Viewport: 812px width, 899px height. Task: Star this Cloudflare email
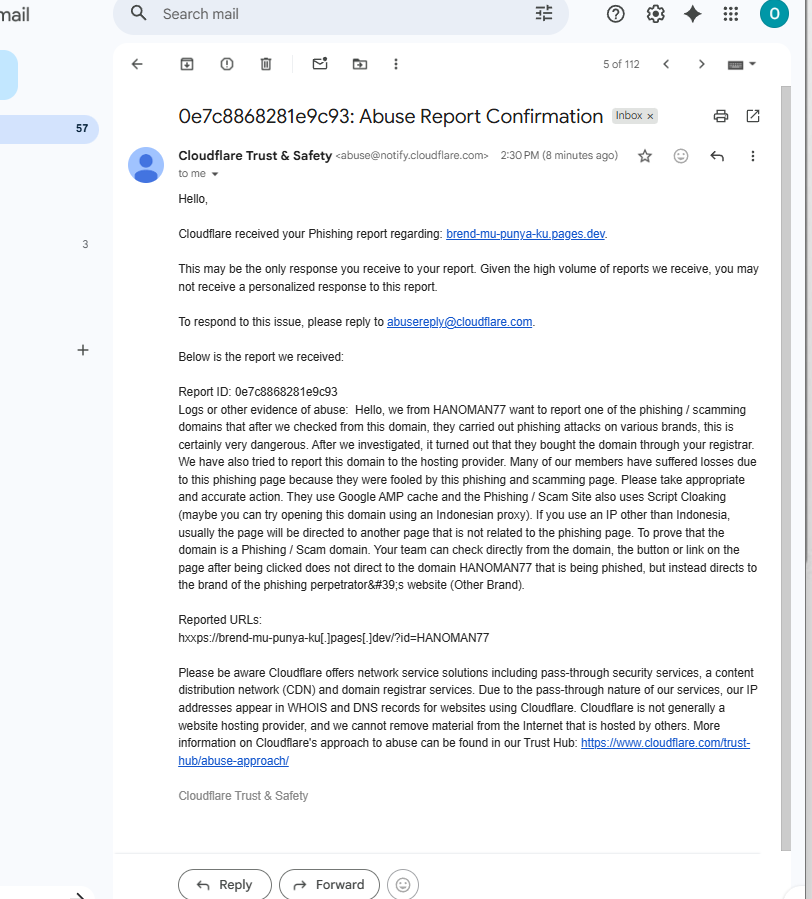(645, 156)
